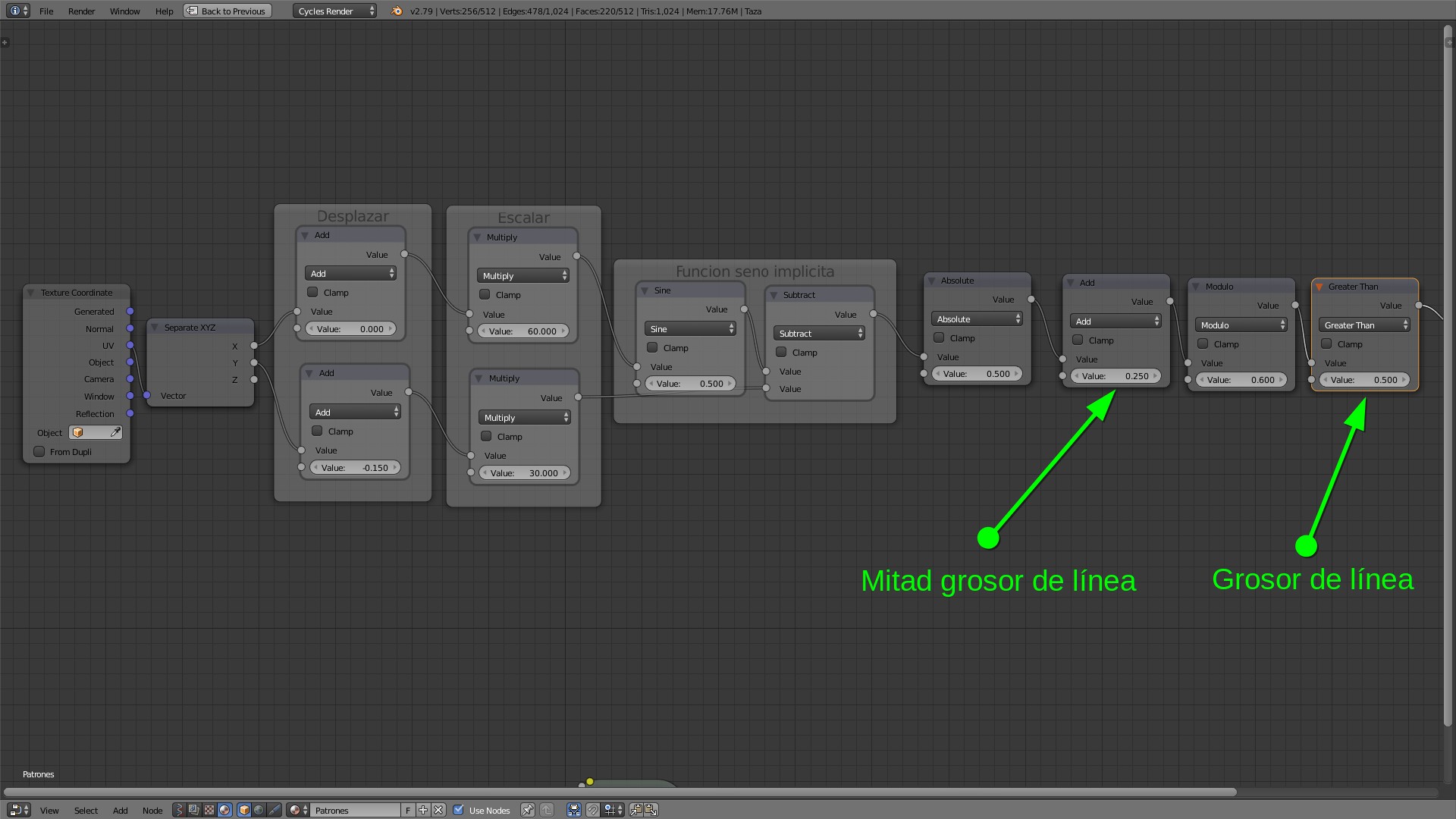Collapse the Greater Than node
This screenshot has width=1456, height=819.
pyautogui.click(x=1319, y=287)
